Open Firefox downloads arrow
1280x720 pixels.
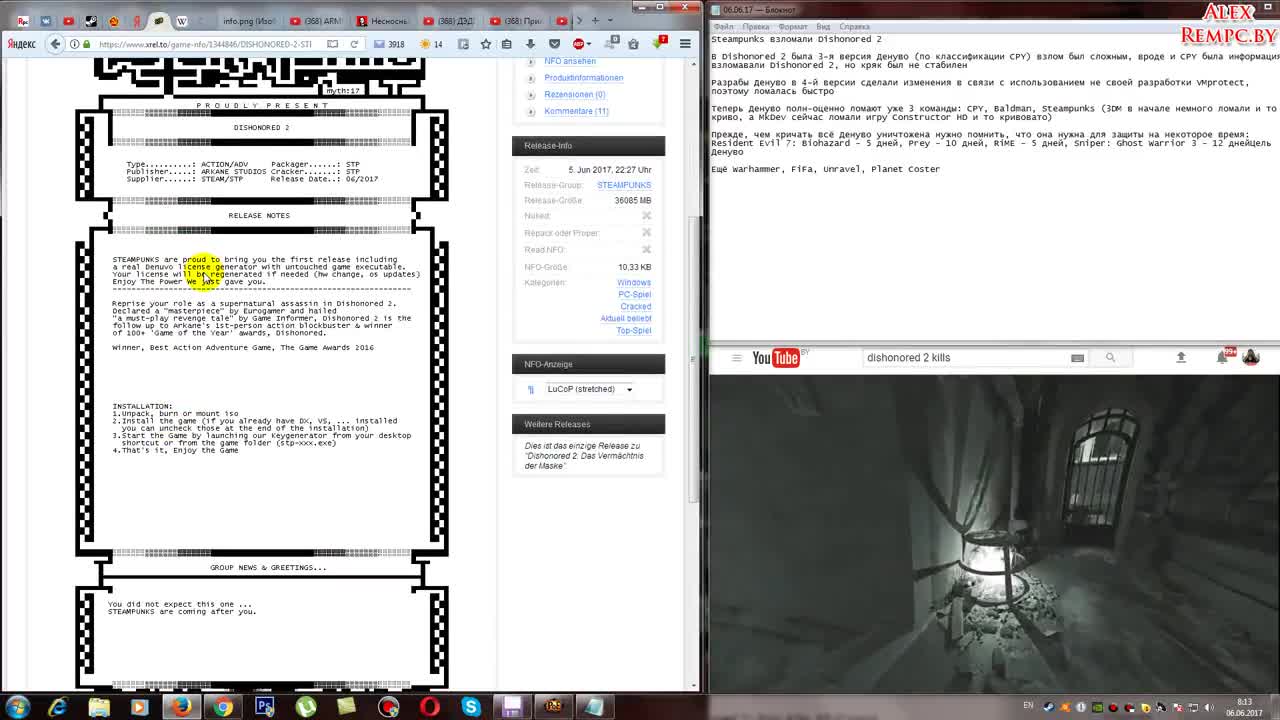pos(530,44)
